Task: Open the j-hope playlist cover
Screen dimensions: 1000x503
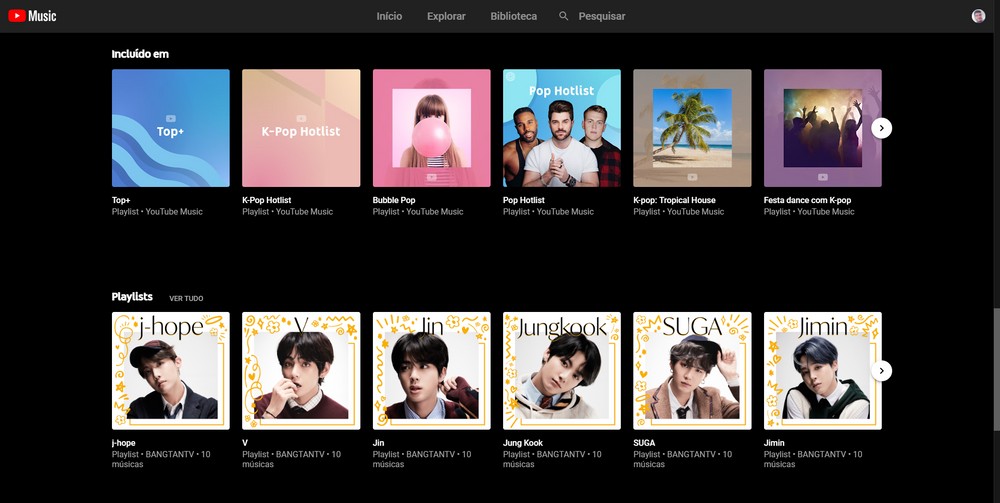Action: point(171,370)
